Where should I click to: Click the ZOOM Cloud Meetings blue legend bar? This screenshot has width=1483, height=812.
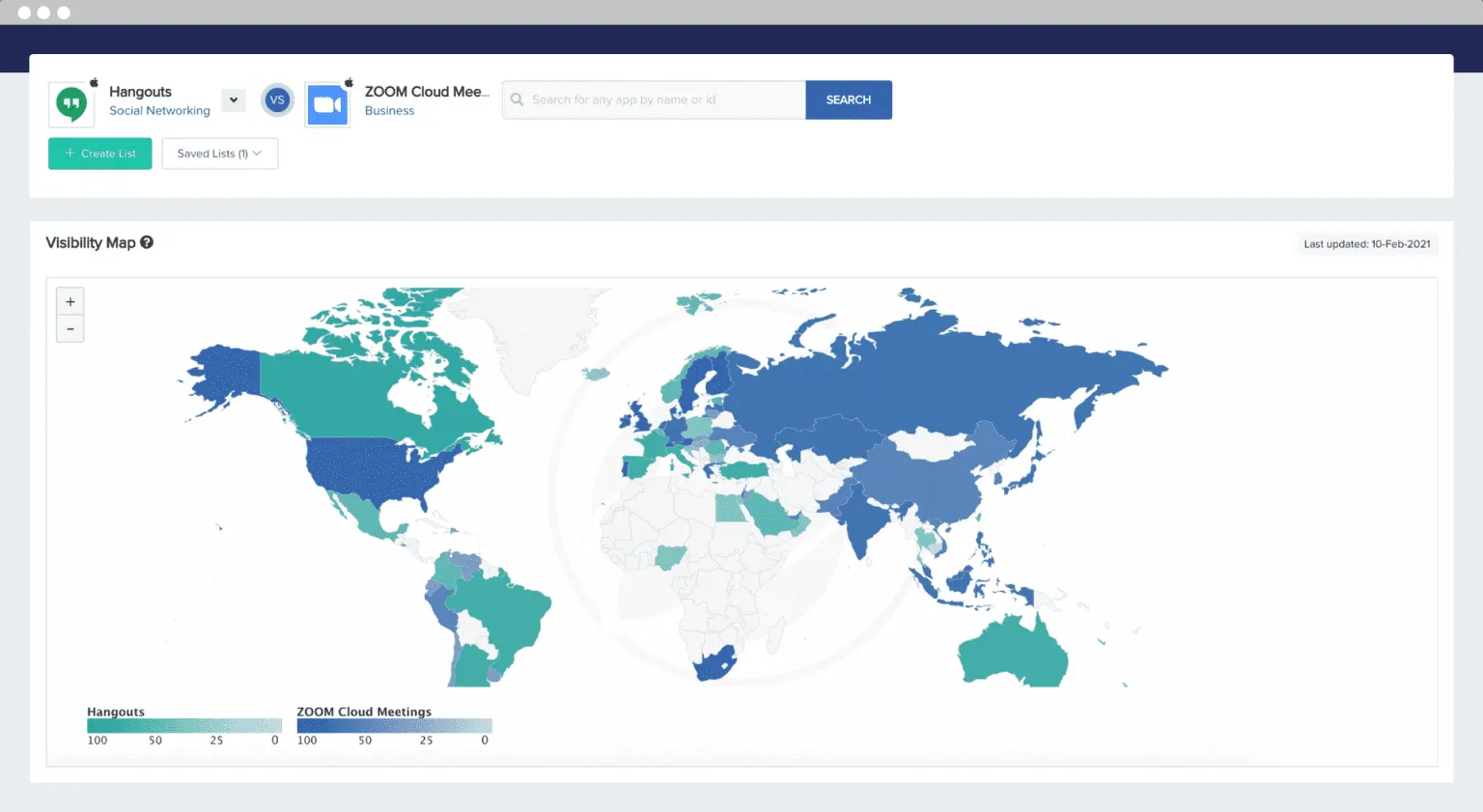[x=394, y=725]
